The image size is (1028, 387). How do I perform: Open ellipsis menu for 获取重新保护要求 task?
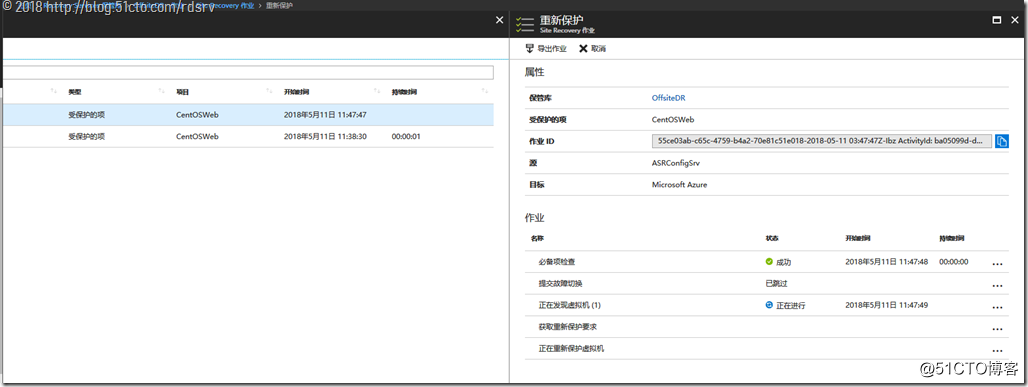point(998,329)
